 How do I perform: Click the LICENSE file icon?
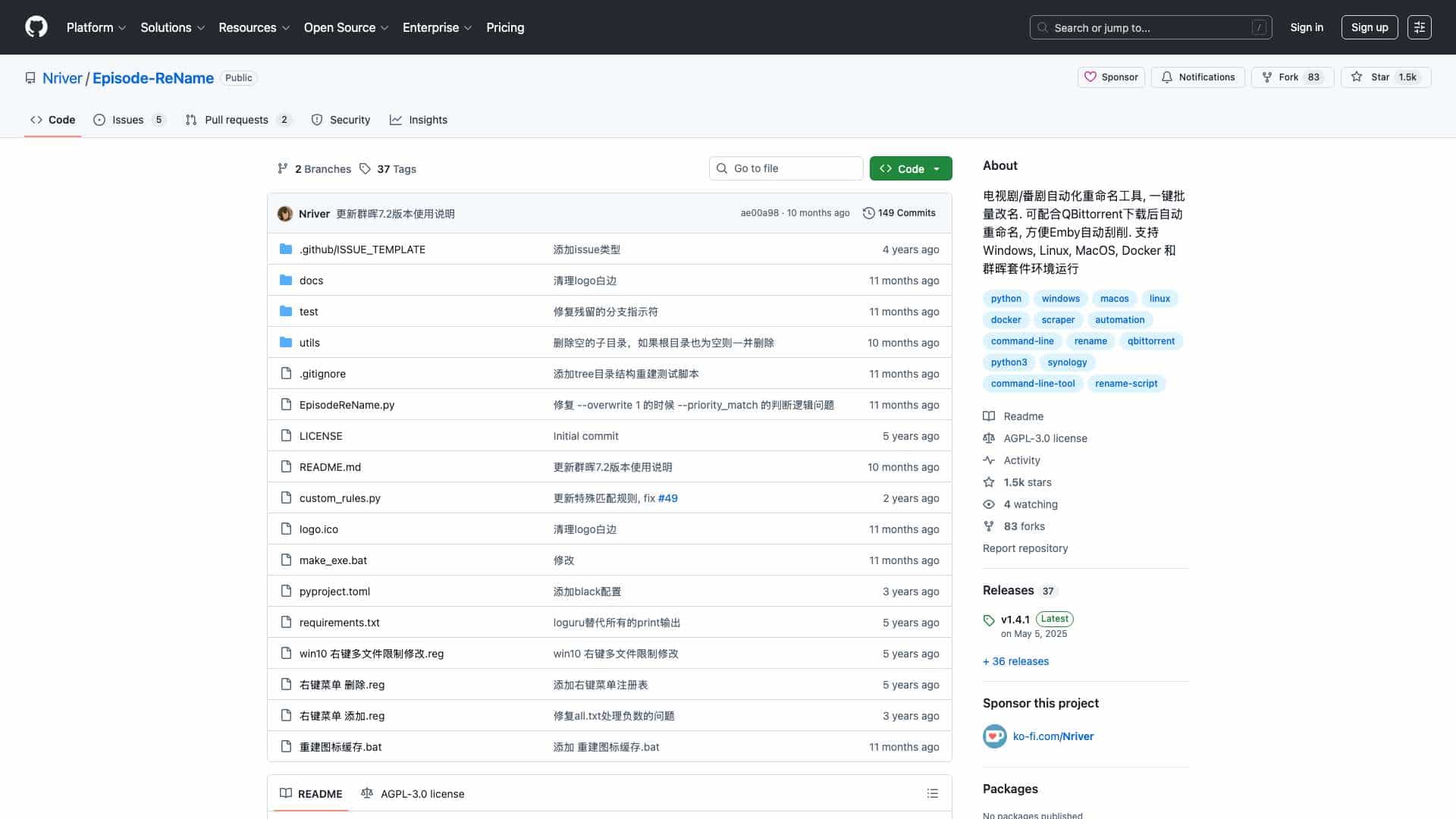(x=286, y=436)
